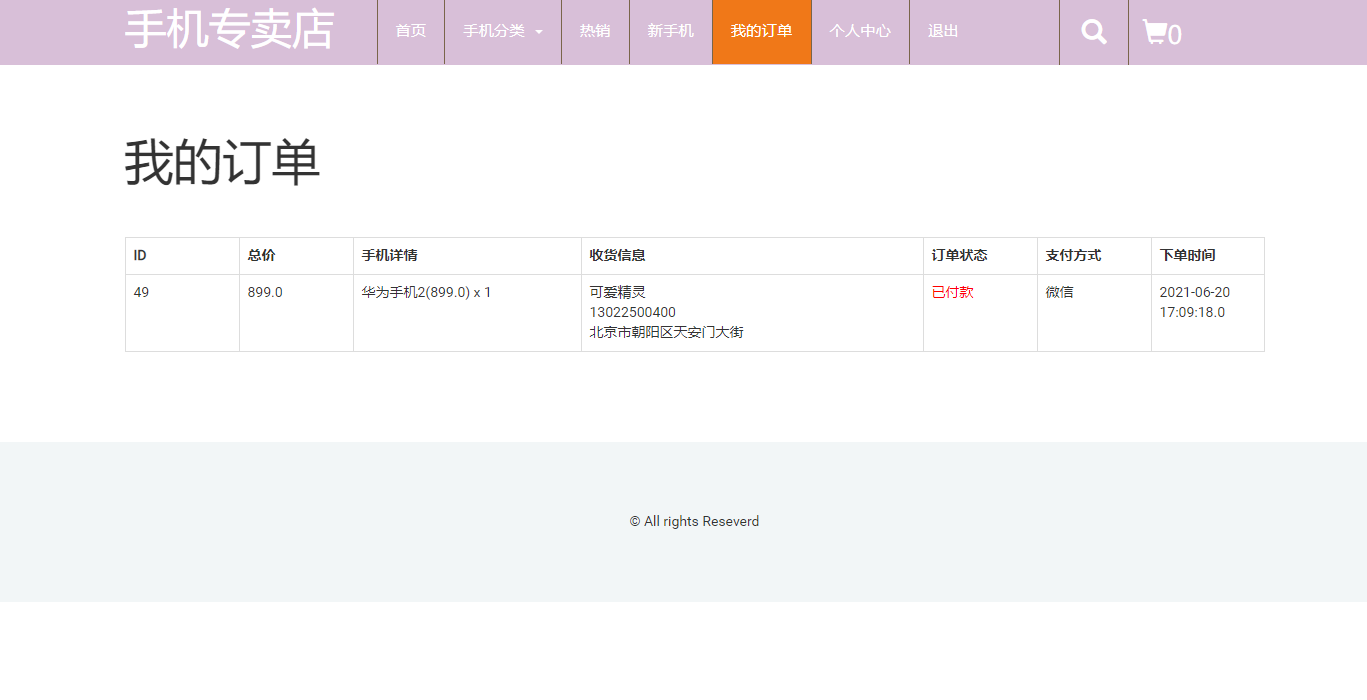Click the 总价 column header
1367x700 pixels.
pyautogui.click(x=261, y=255)
